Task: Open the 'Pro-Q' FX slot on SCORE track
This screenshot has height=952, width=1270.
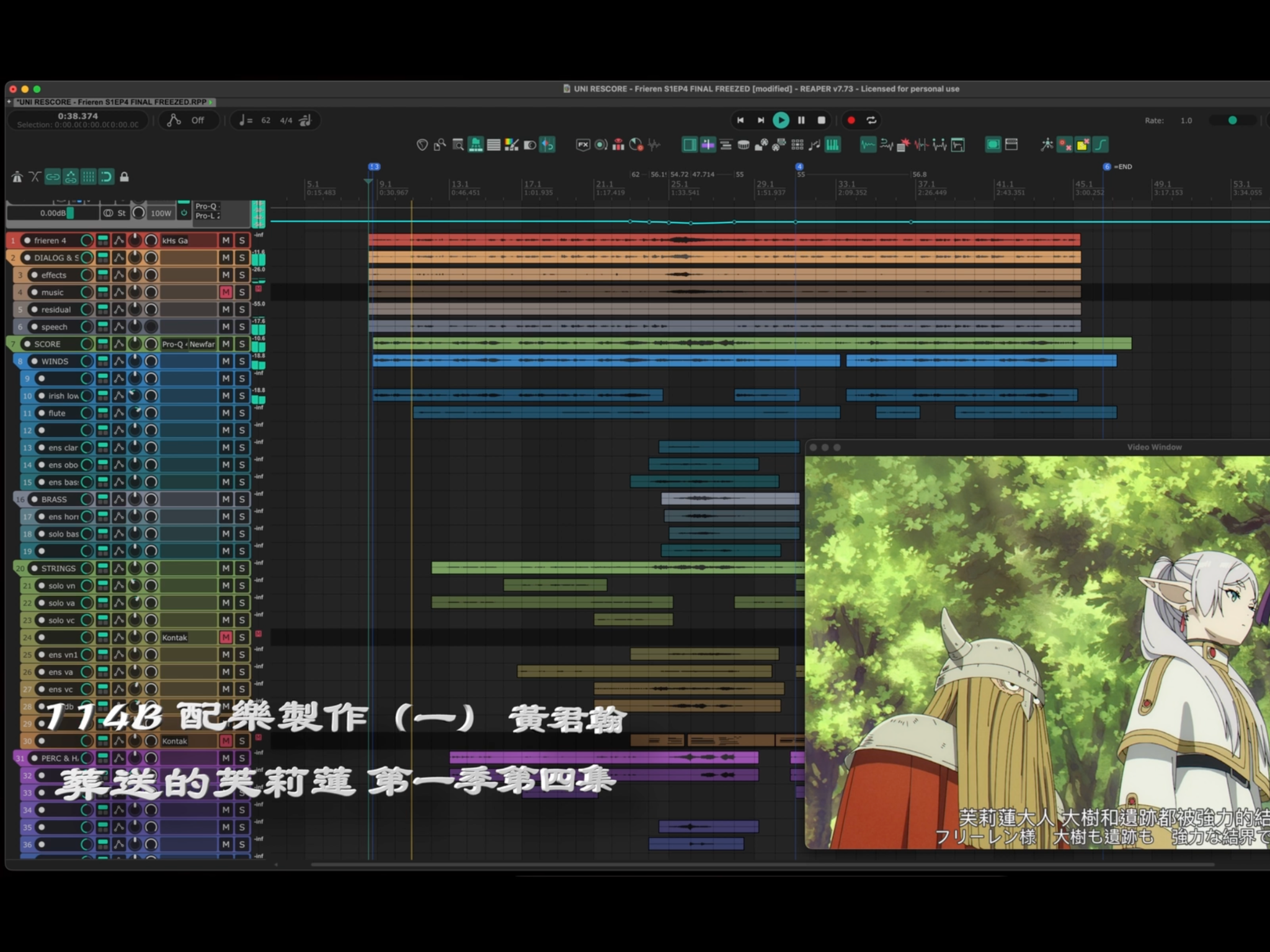Action: click(x=174, y=344)
